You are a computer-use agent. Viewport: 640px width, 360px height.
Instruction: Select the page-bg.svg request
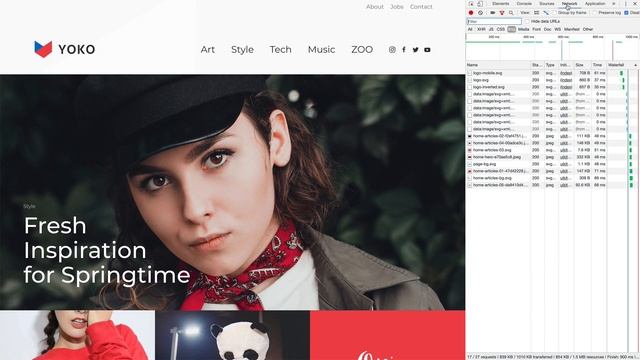tap(485, 164)
